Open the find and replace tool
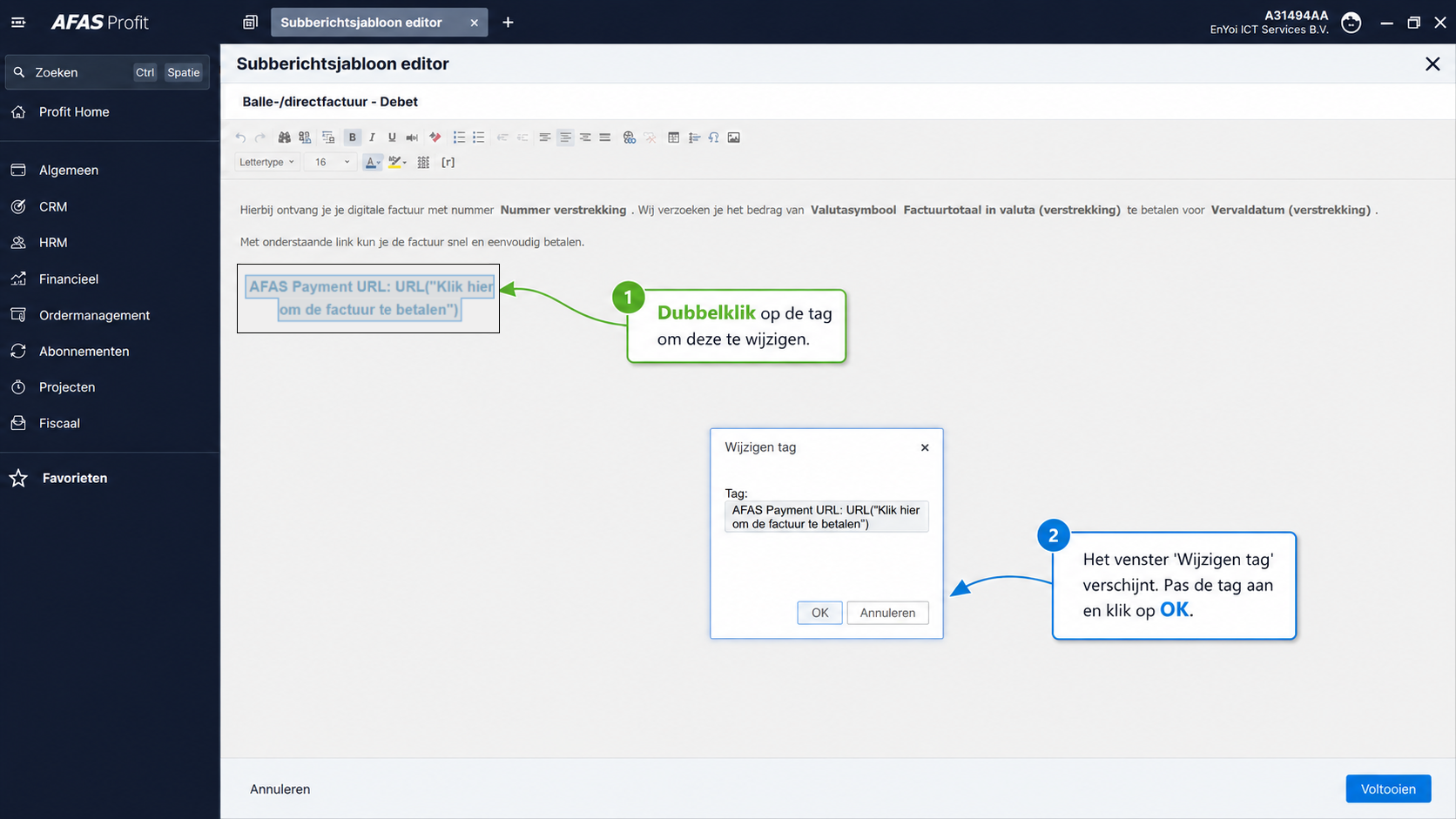Screen dimensions: 1456x819 pyautogui.click(x=305, y=138)
